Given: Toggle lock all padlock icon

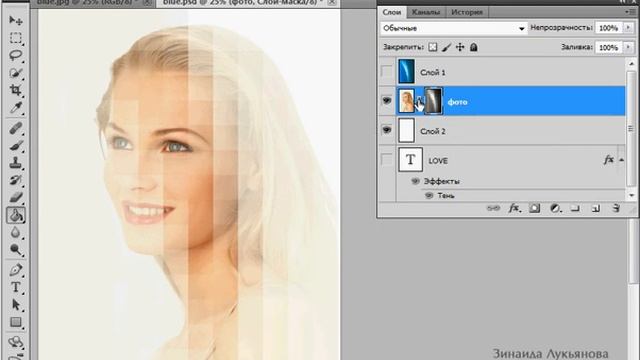Looking at the screenshot, I should pyautogui.click(x=473, y=47).
